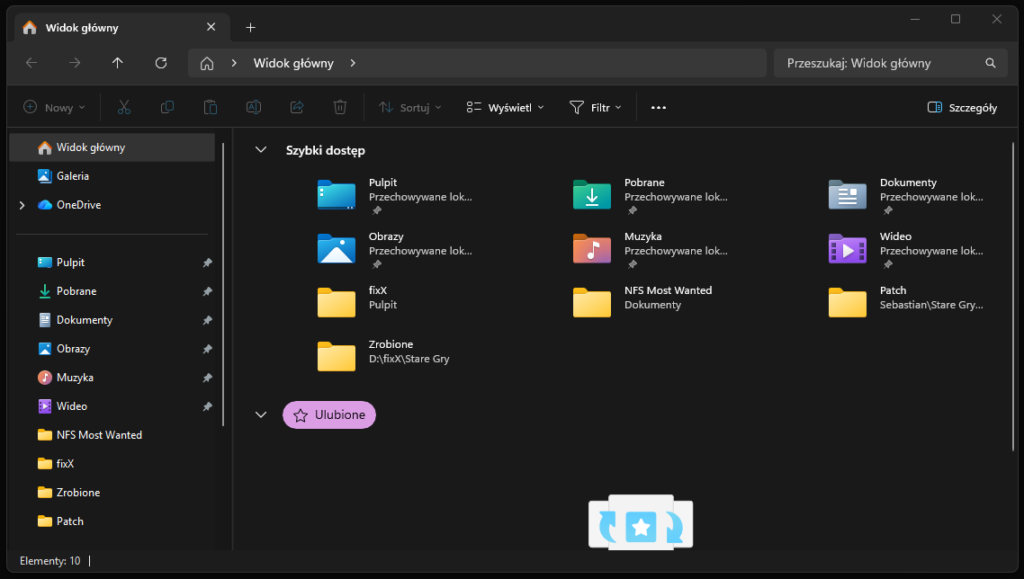Refresh the current folder view
The image size is (1024, 579).
[x=161, y=63]
